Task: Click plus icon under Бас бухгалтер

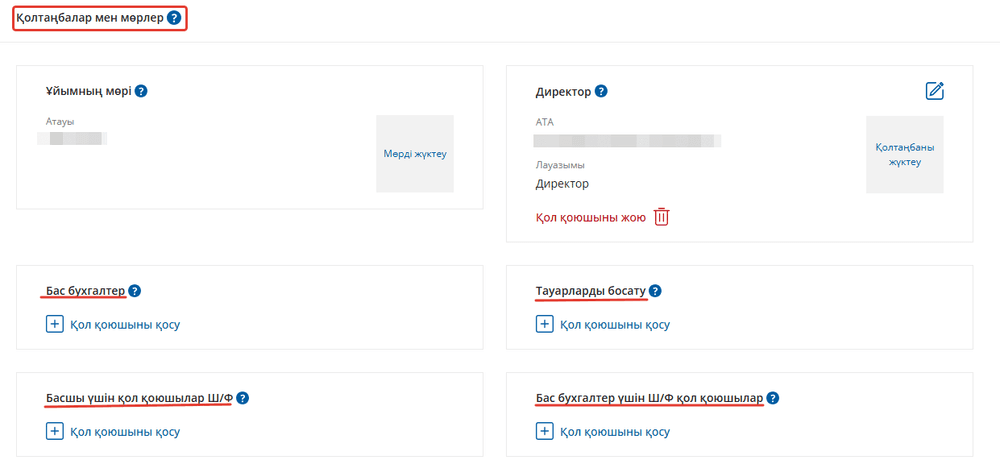Action: pos(55,324)
